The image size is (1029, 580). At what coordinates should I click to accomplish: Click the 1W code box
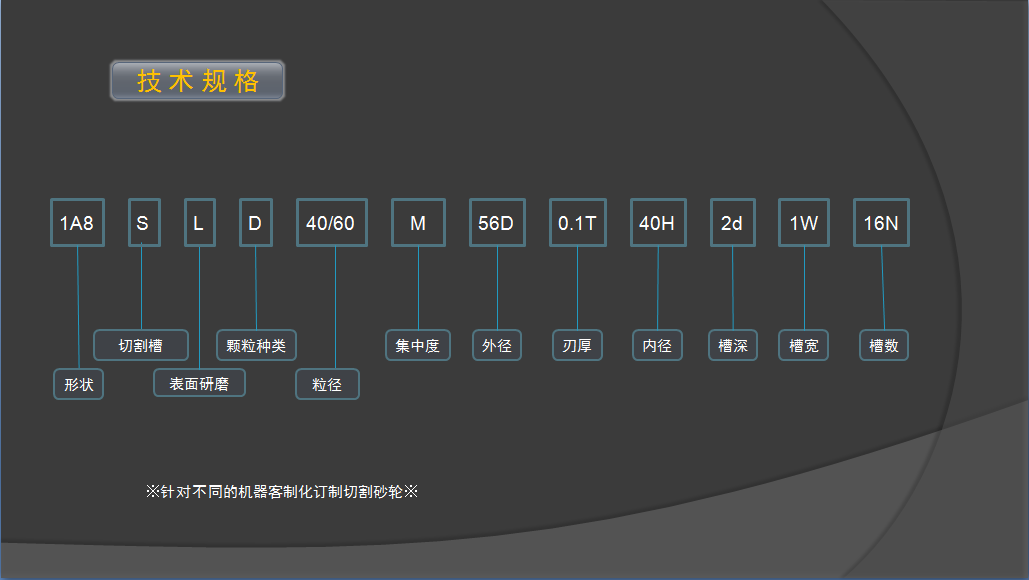[804, 223]
